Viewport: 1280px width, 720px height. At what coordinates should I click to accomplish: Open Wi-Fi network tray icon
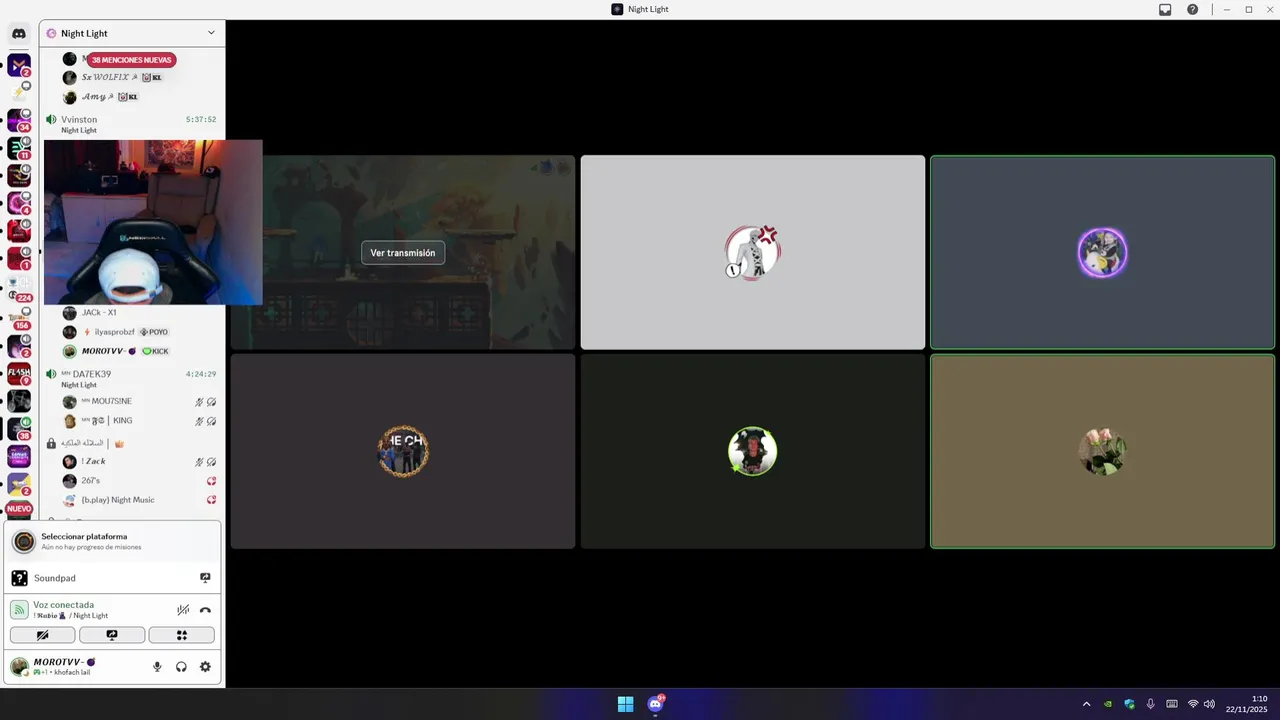click(1193, 704)
